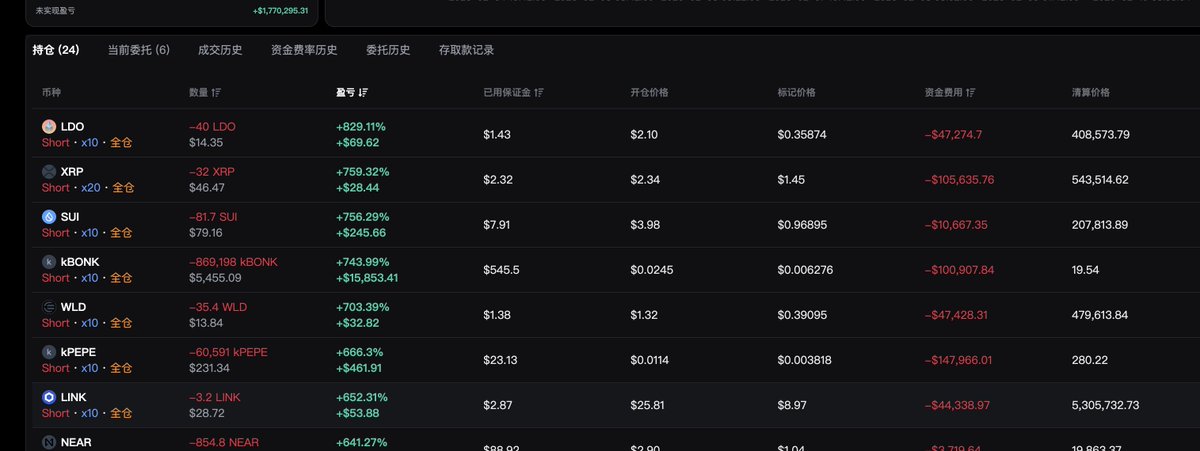Click the 币种 column header
The width and height of the screenshot is (1200, 451).
click(51, 92)
